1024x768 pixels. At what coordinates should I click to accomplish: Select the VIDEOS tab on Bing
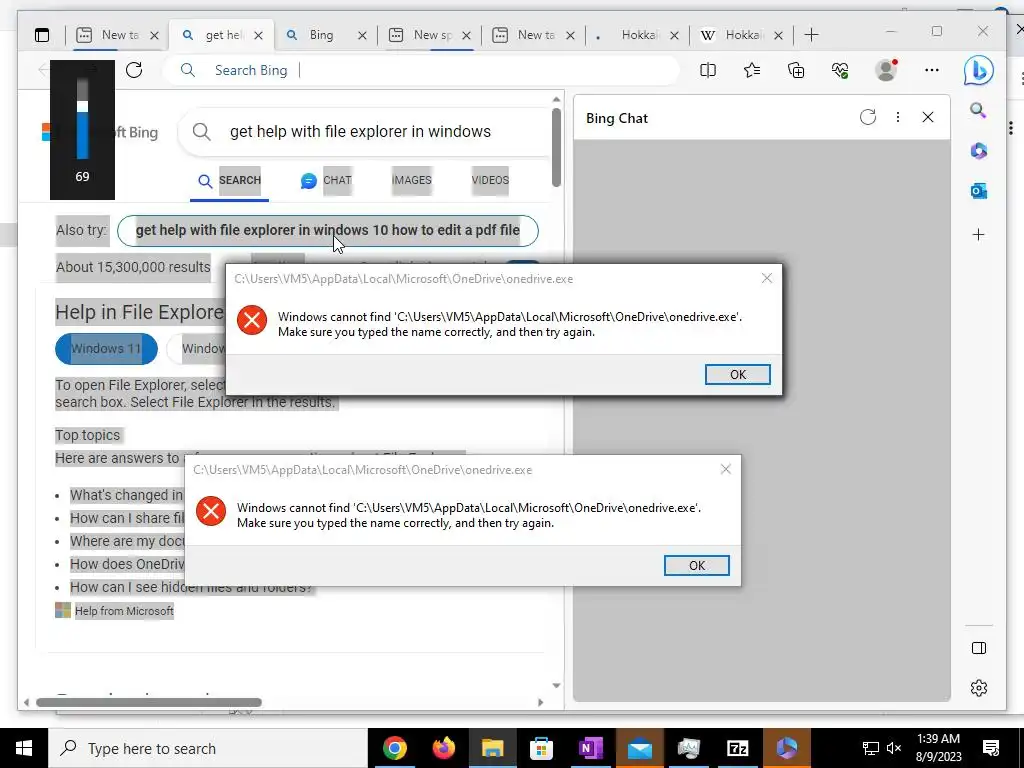(x=490, y=180)
